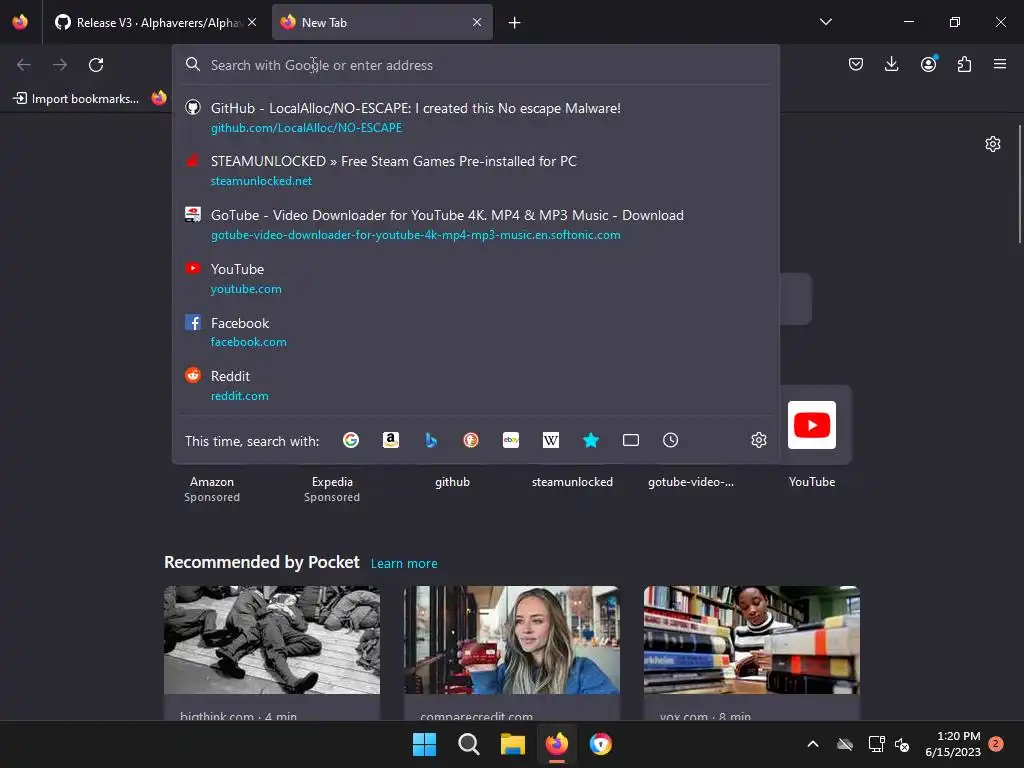Open vox.com Pocket story thumbnail
The height and width of the screenshot is (768, 1024).
click(x=752, y=640)
